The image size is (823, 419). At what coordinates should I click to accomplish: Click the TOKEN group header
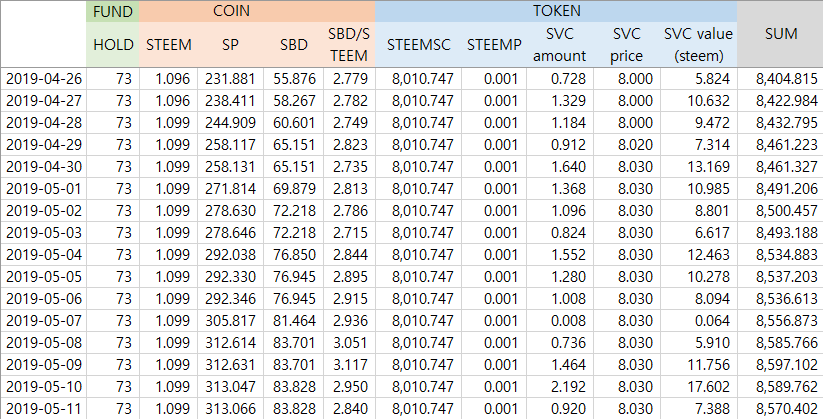(556, 12)
